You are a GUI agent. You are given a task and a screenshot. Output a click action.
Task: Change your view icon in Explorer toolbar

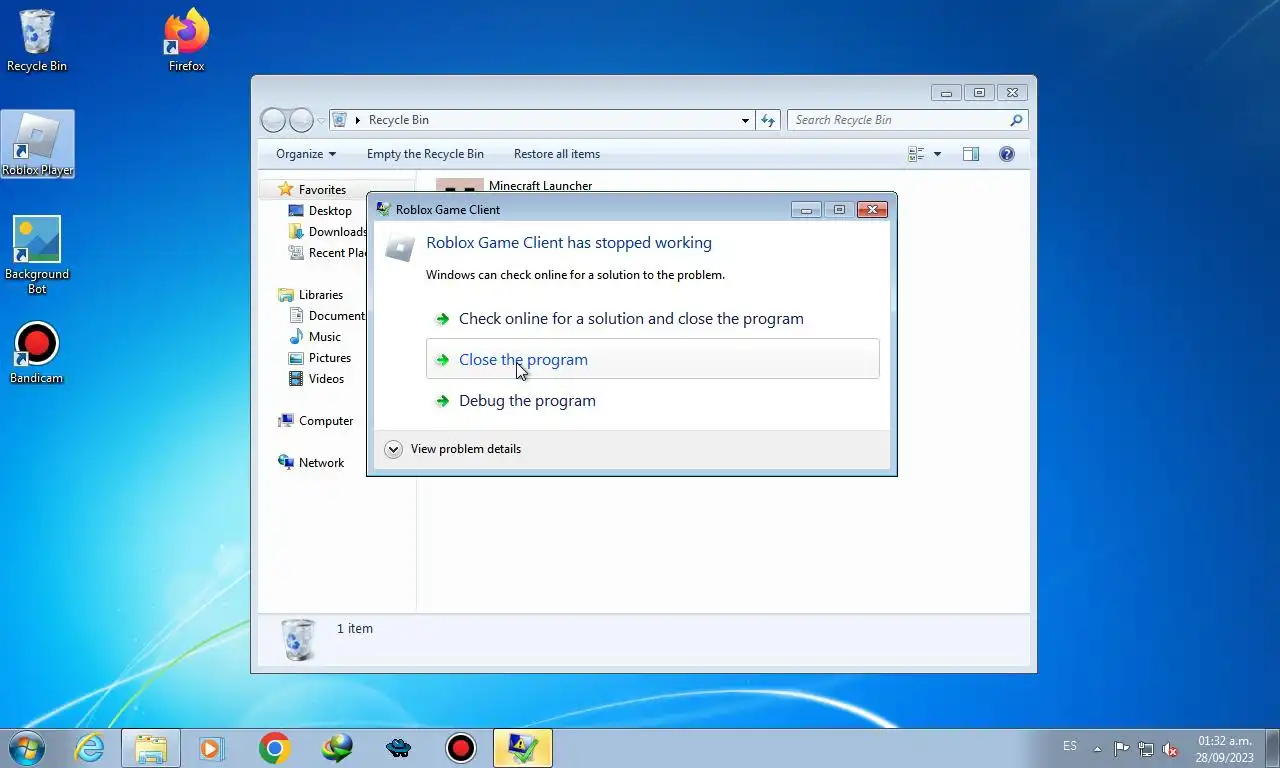pyautogui.click(x=916, y=154)
